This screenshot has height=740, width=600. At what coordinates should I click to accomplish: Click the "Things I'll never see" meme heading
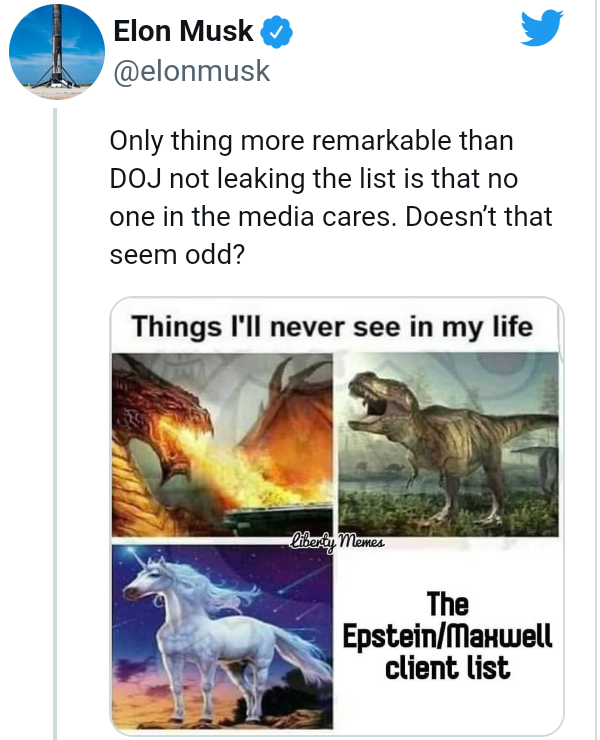tap(332, 326)
